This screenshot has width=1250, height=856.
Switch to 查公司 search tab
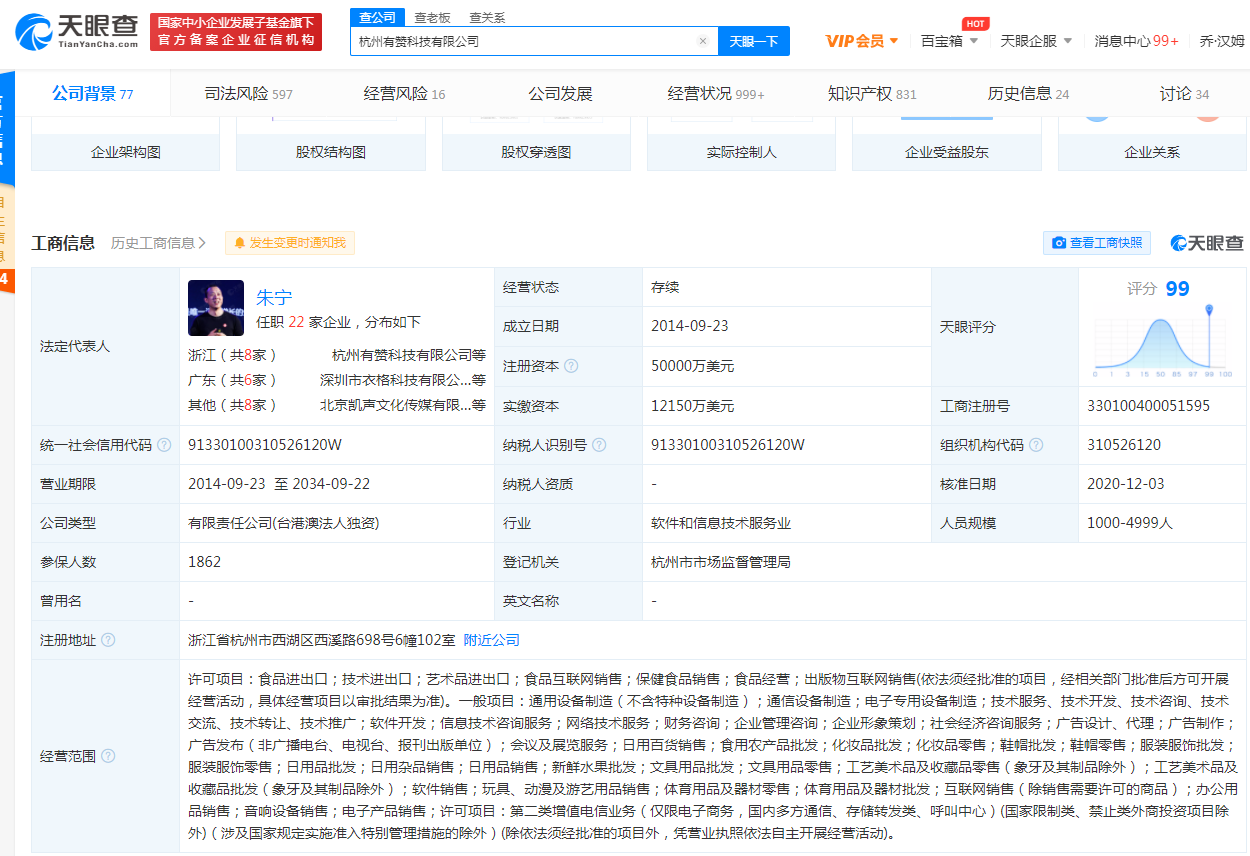[x=378, y=17]
